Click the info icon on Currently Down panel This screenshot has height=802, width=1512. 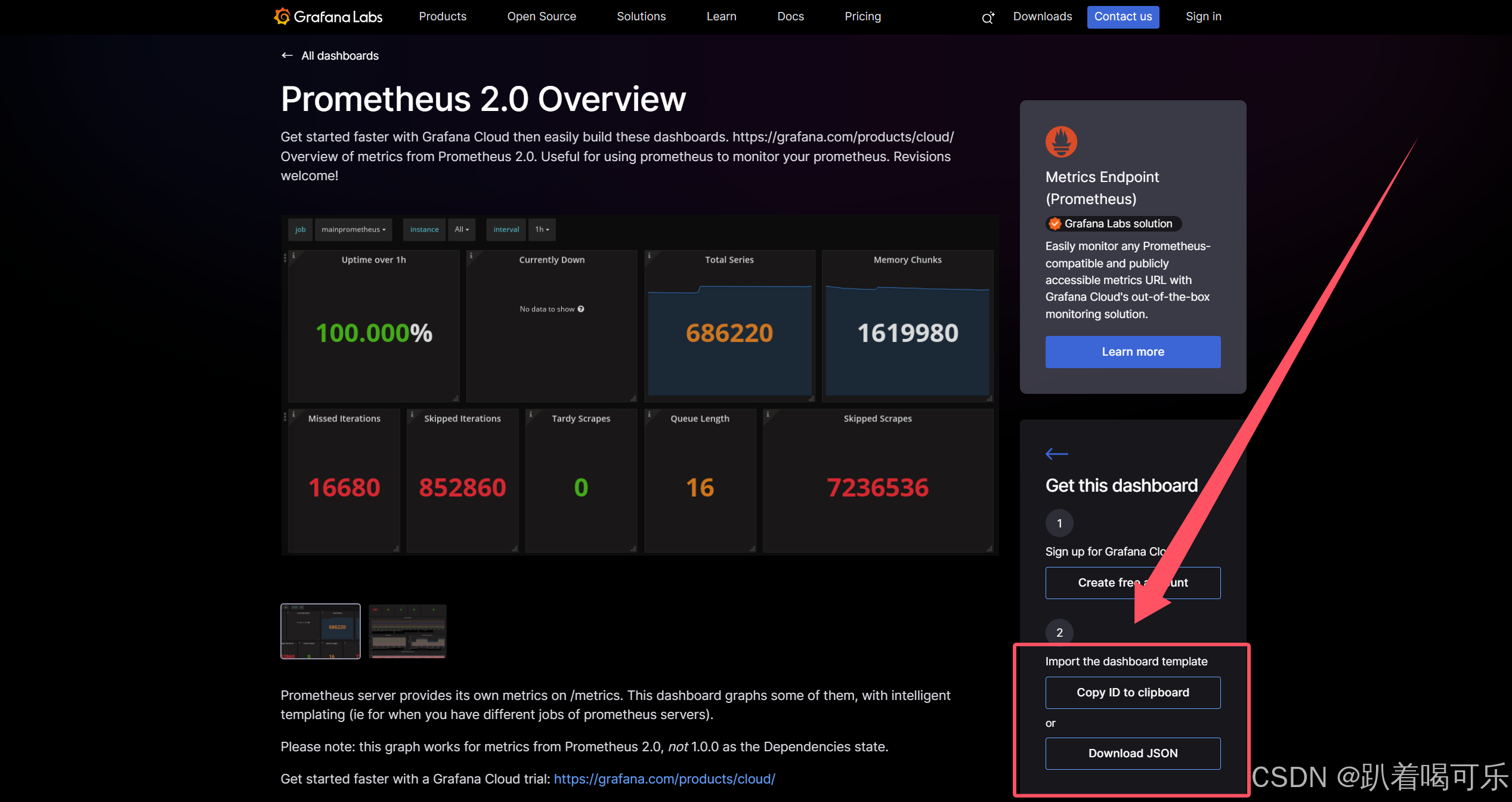[471, 255]
